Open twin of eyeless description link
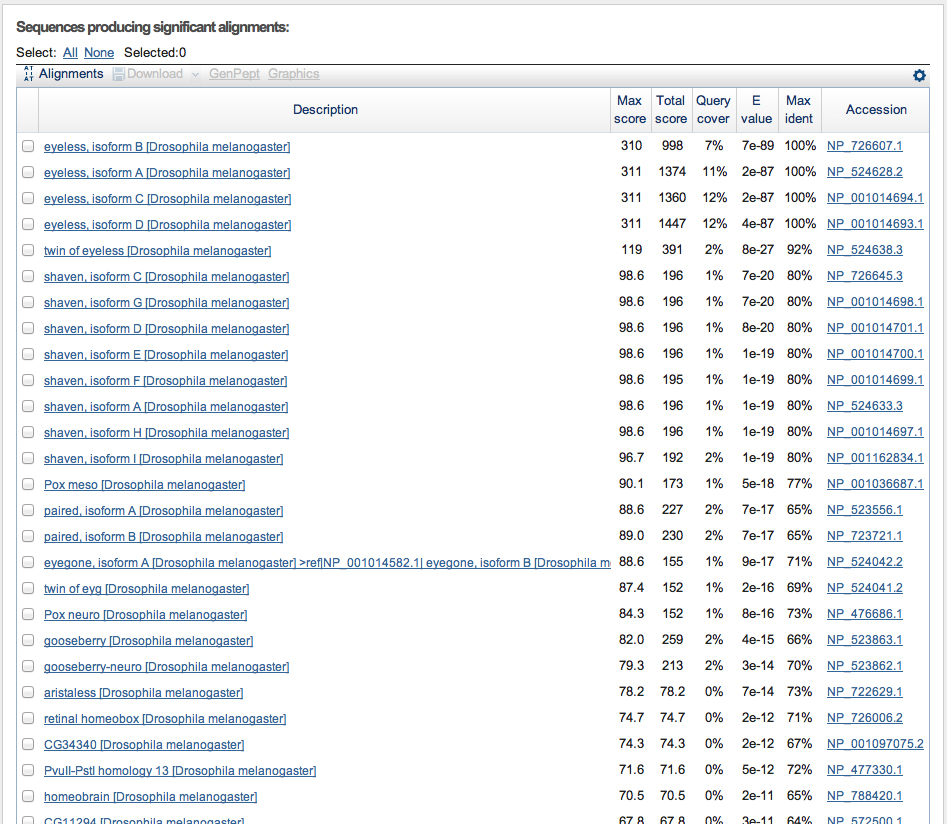The image size is (947, 824). (x=158, y=251)
